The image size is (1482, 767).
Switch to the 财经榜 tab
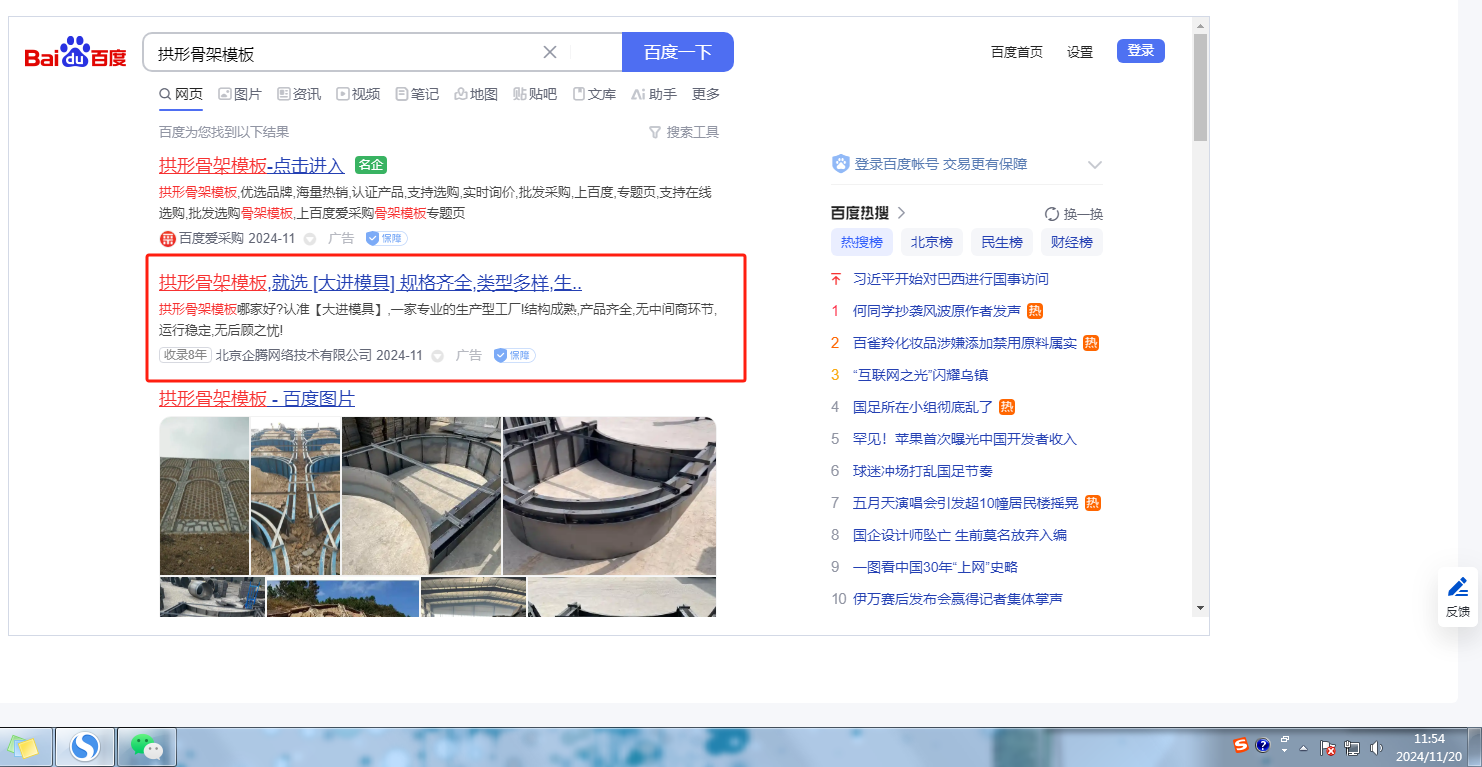point(1072,242)
